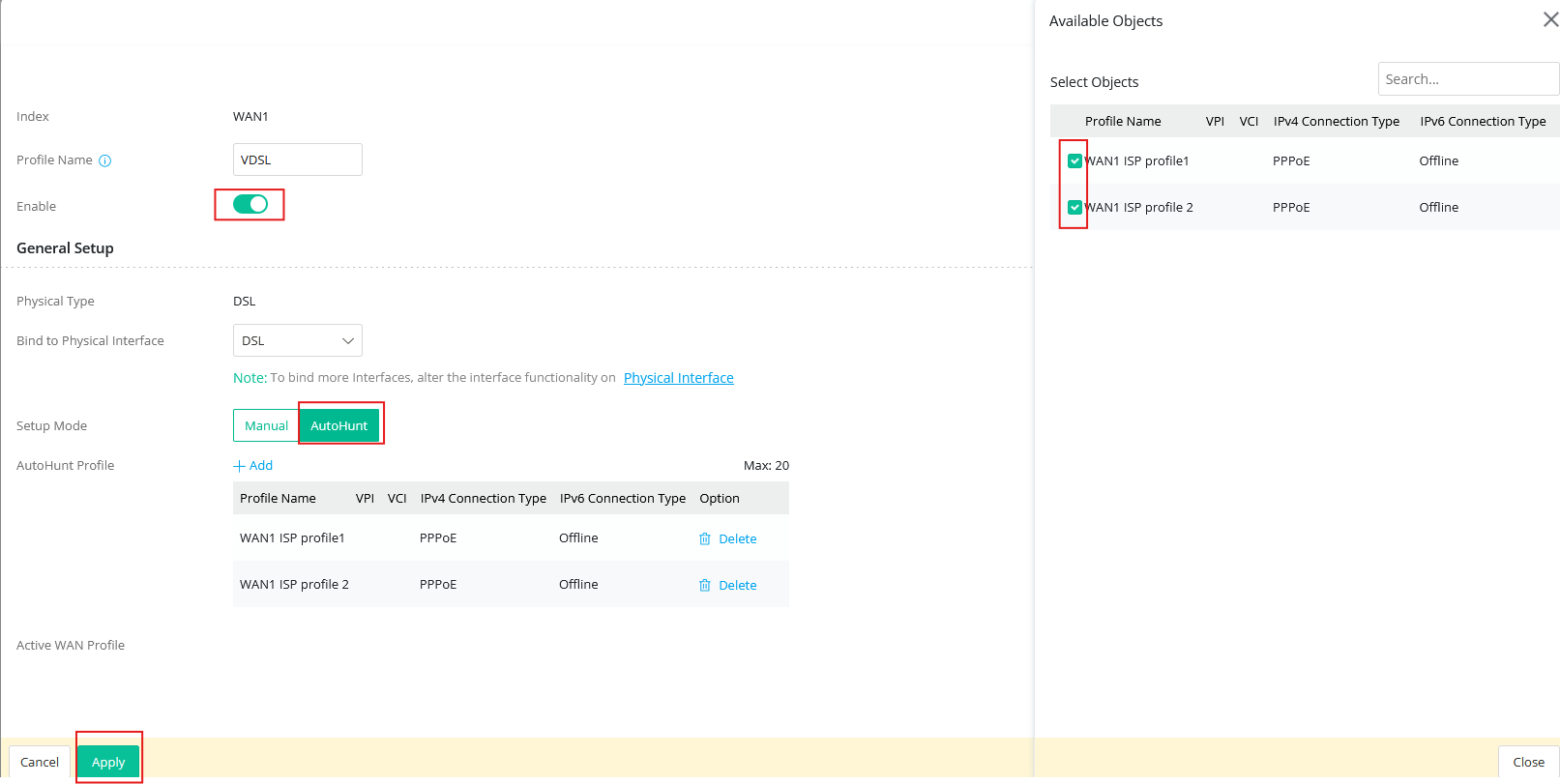Click the VPI header in AutoHunt table
Viewport: 1560px width, 784px height.
(x=365, y=499)
